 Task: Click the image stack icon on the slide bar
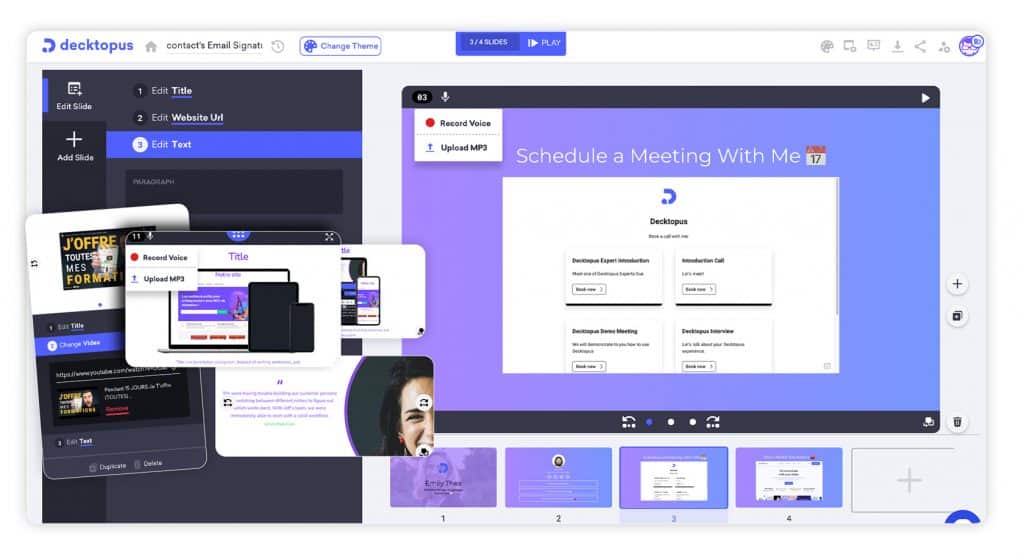coord(929,422)
